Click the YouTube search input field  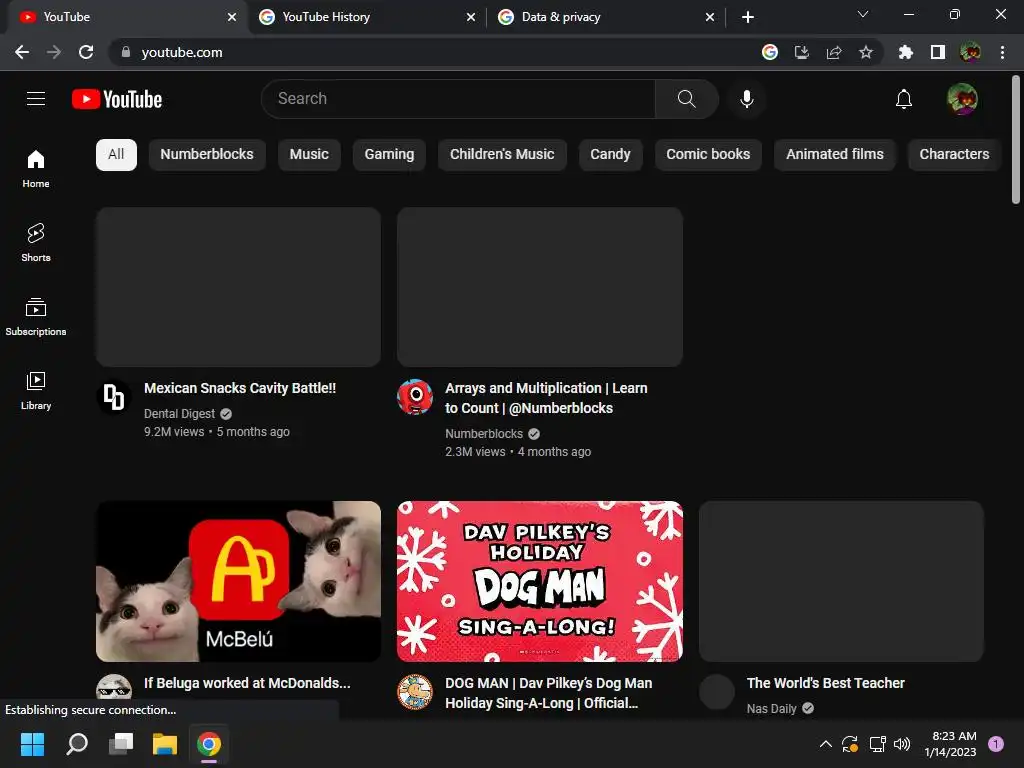458,99
